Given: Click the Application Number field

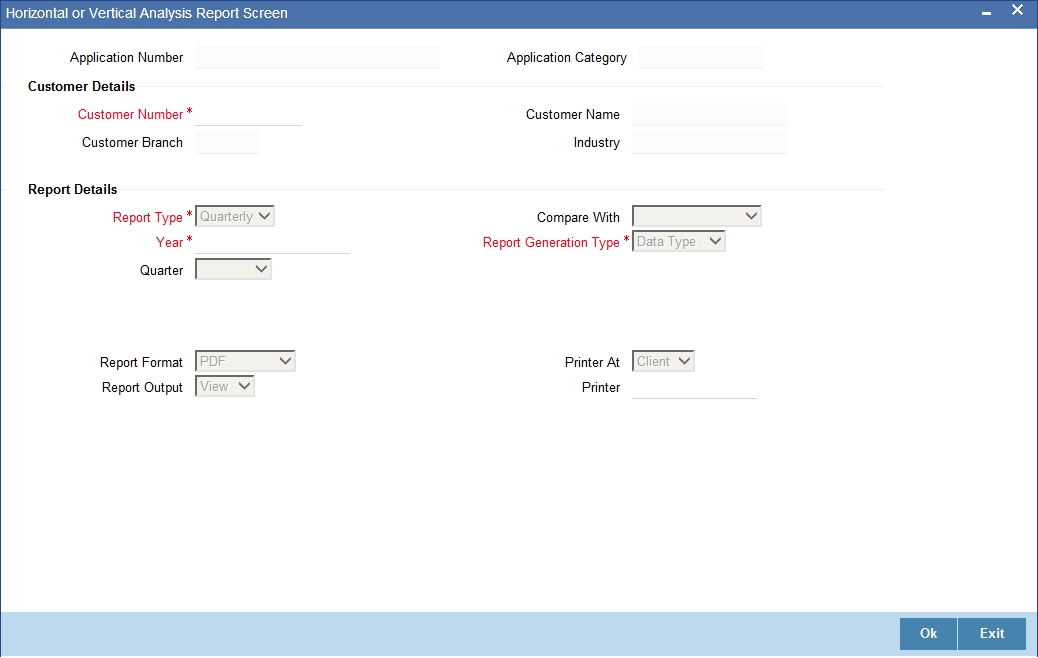Looking at the screenshot, I should tap(317, 58).
